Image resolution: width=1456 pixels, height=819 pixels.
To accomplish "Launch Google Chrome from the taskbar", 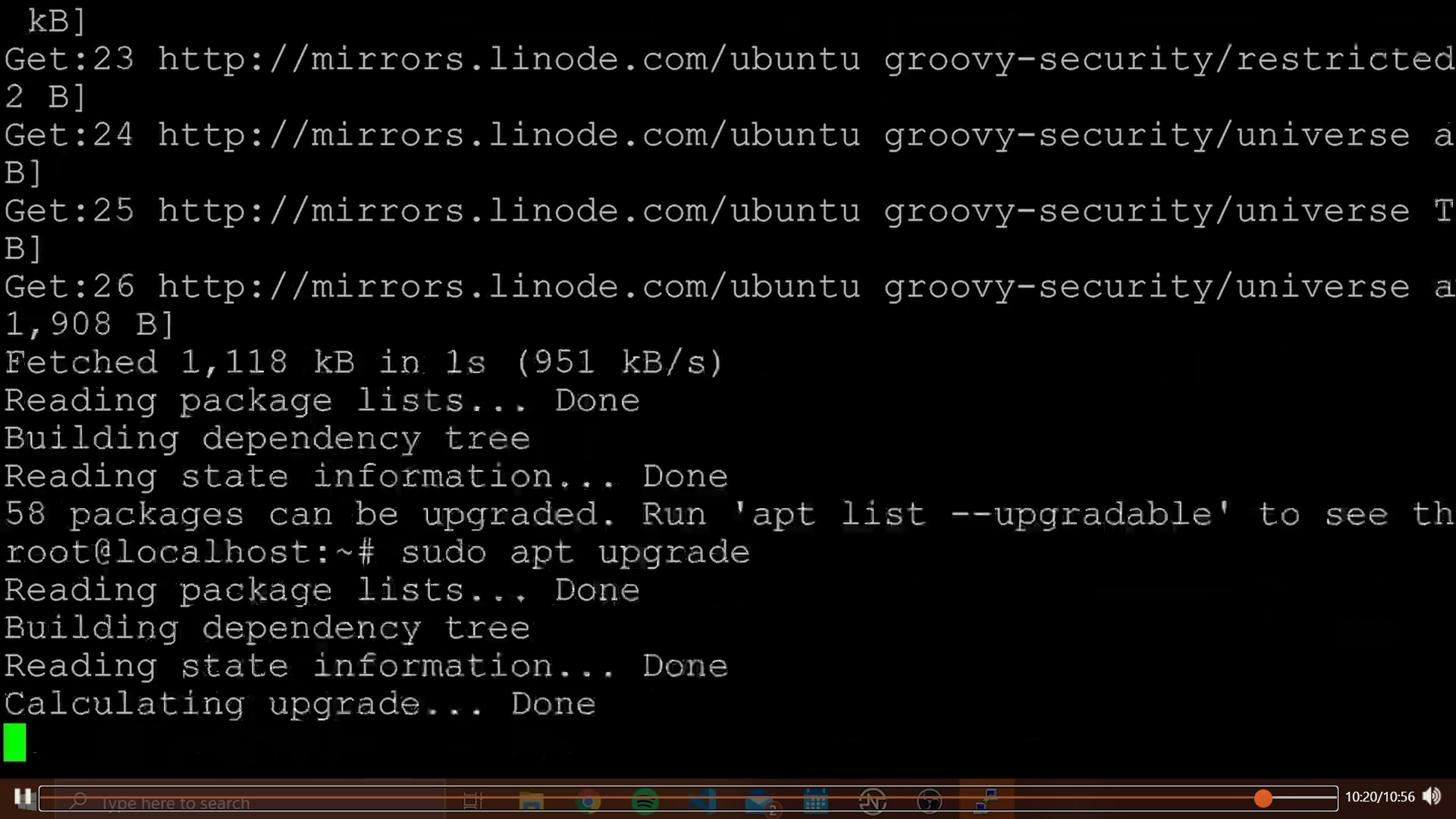I will click(x=588, y=801).
